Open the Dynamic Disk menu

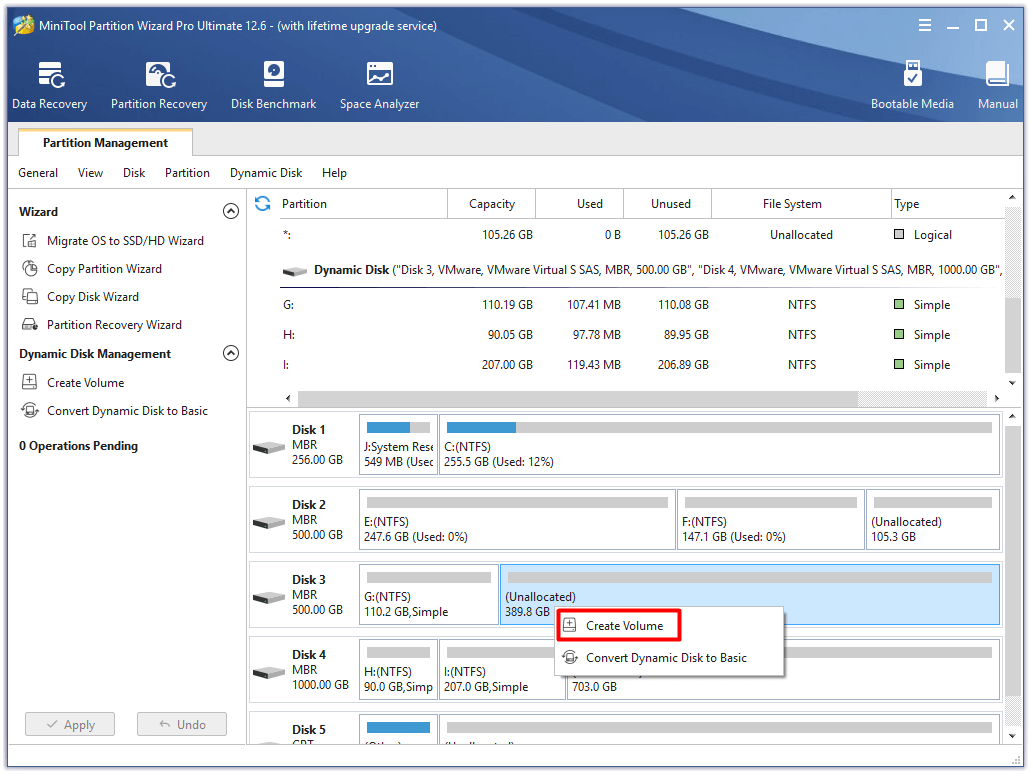pos(266,173)
